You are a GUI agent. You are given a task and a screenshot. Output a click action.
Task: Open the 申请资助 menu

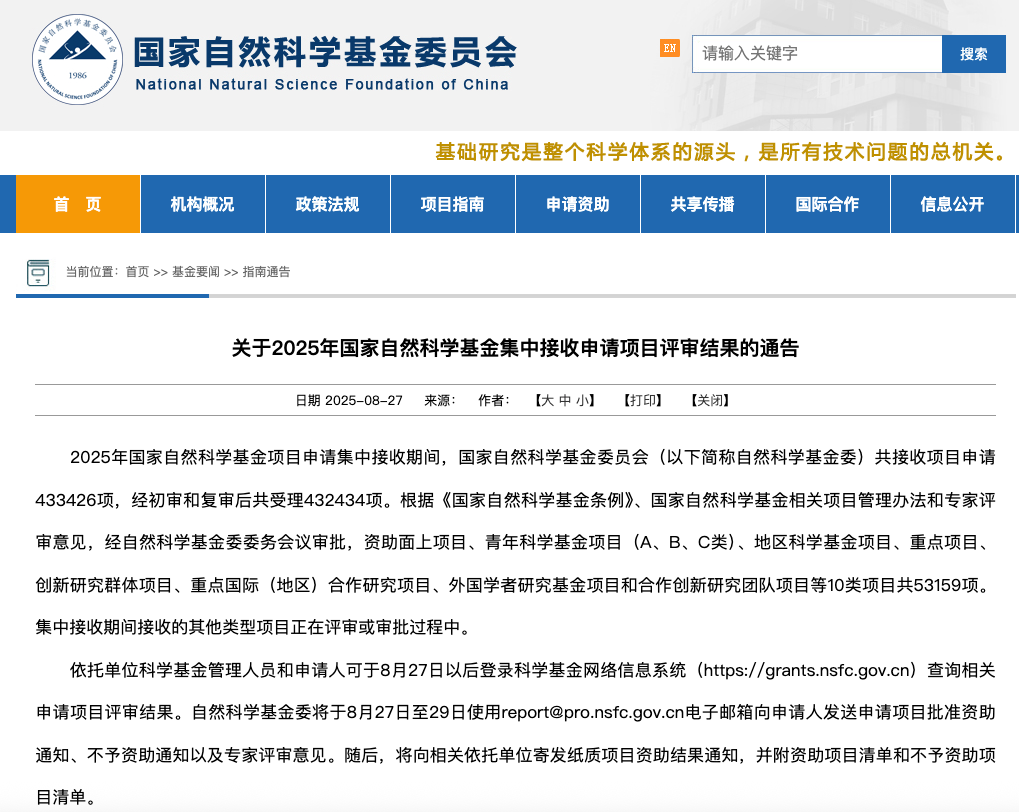click(x=577, y=204)
